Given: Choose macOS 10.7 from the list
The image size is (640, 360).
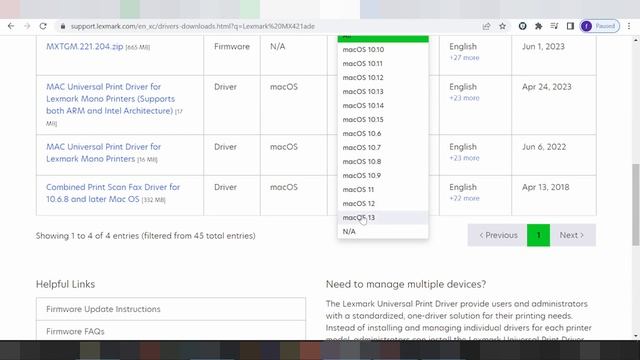Looking at the screenshot, I should point(383,147).
